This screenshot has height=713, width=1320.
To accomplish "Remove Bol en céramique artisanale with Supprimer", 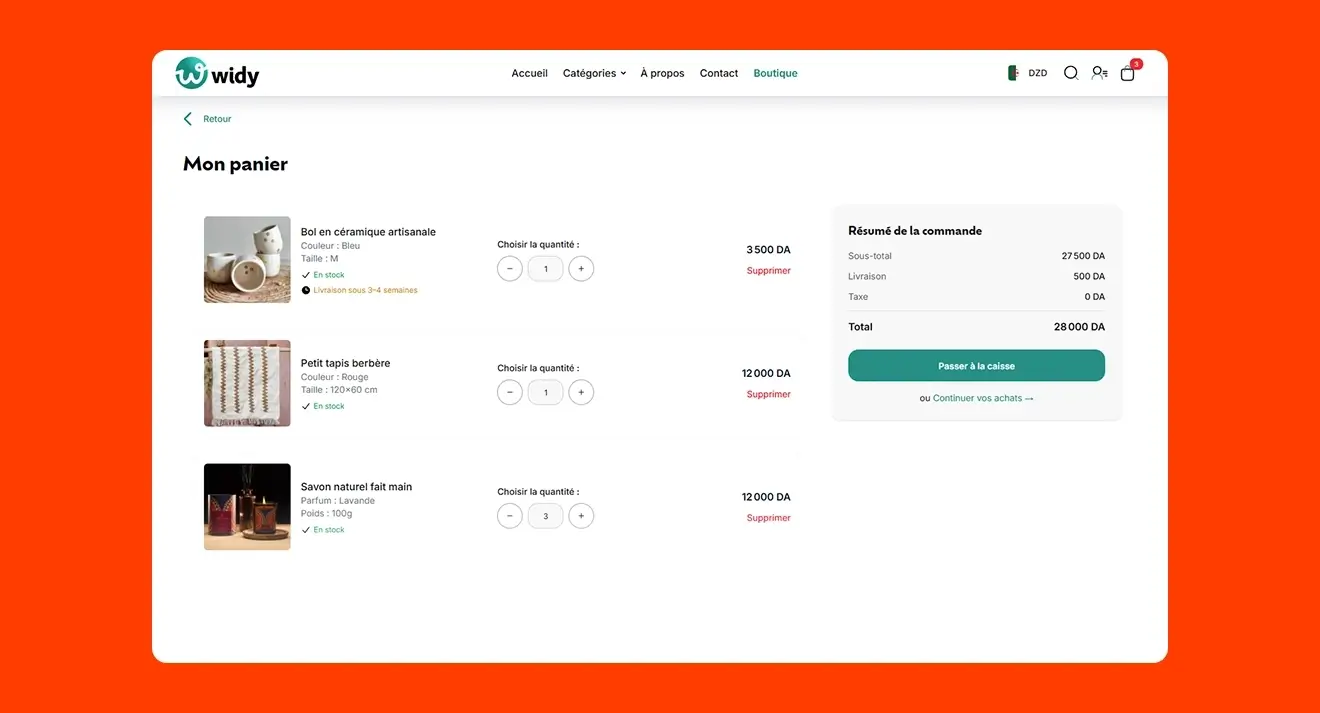I will [768, 271].
